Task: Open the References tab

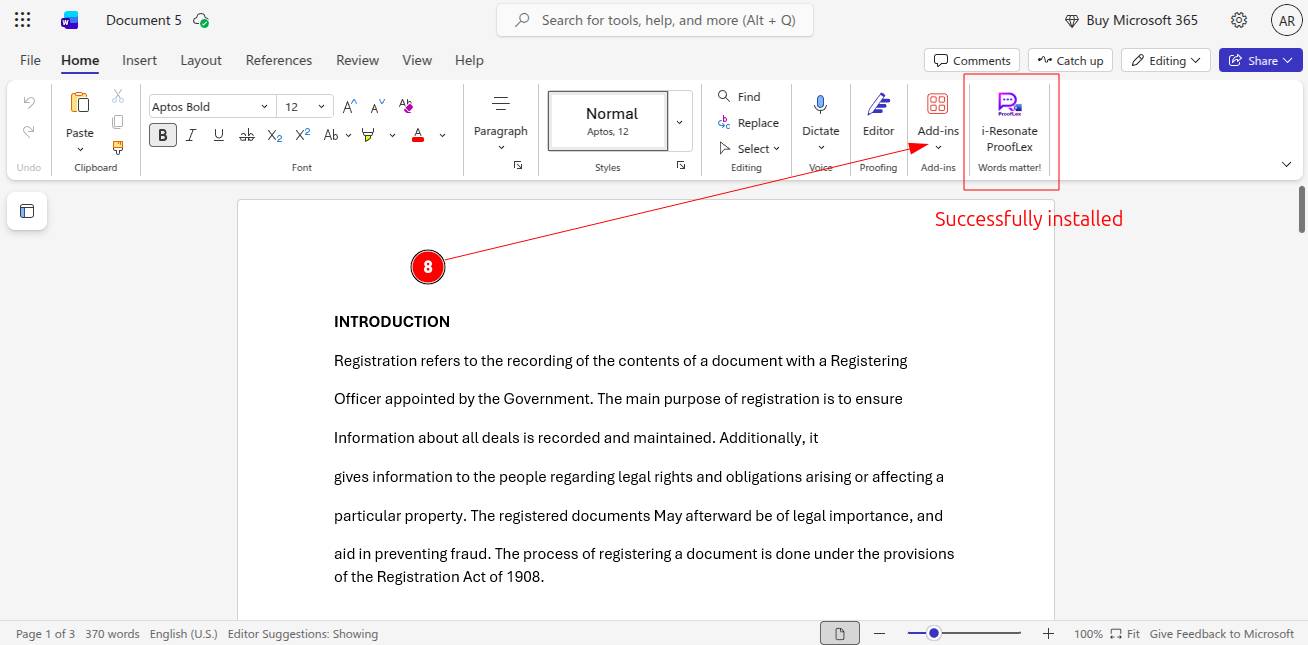Action: pyautogui.click(x=278, y=60)
